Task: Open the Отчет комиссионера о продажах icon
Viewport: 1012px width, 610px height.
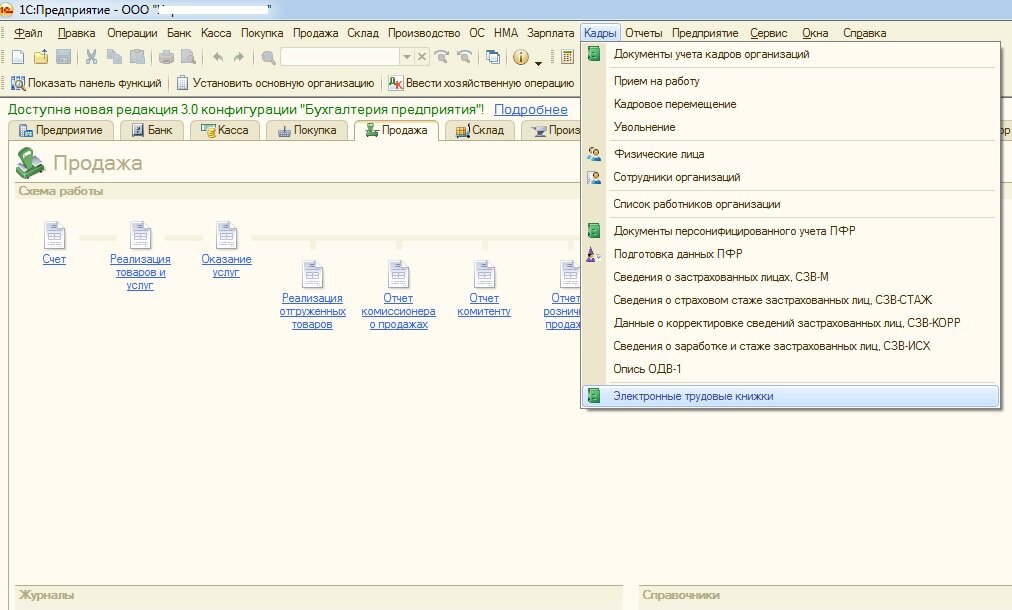Action: tap(398, 274)
